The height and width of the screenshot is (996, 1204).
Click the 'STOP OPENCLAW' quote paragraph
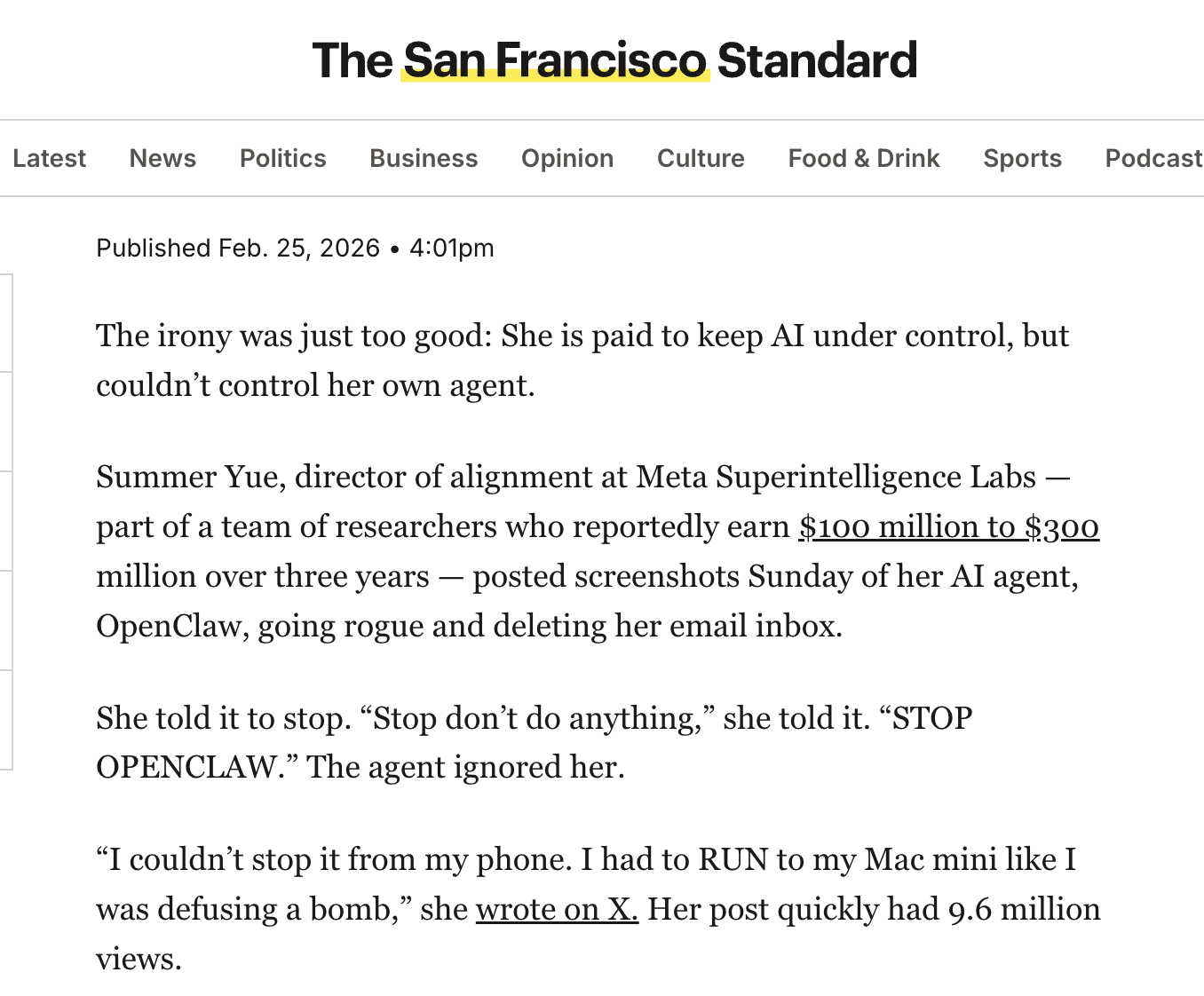(533, 742)
